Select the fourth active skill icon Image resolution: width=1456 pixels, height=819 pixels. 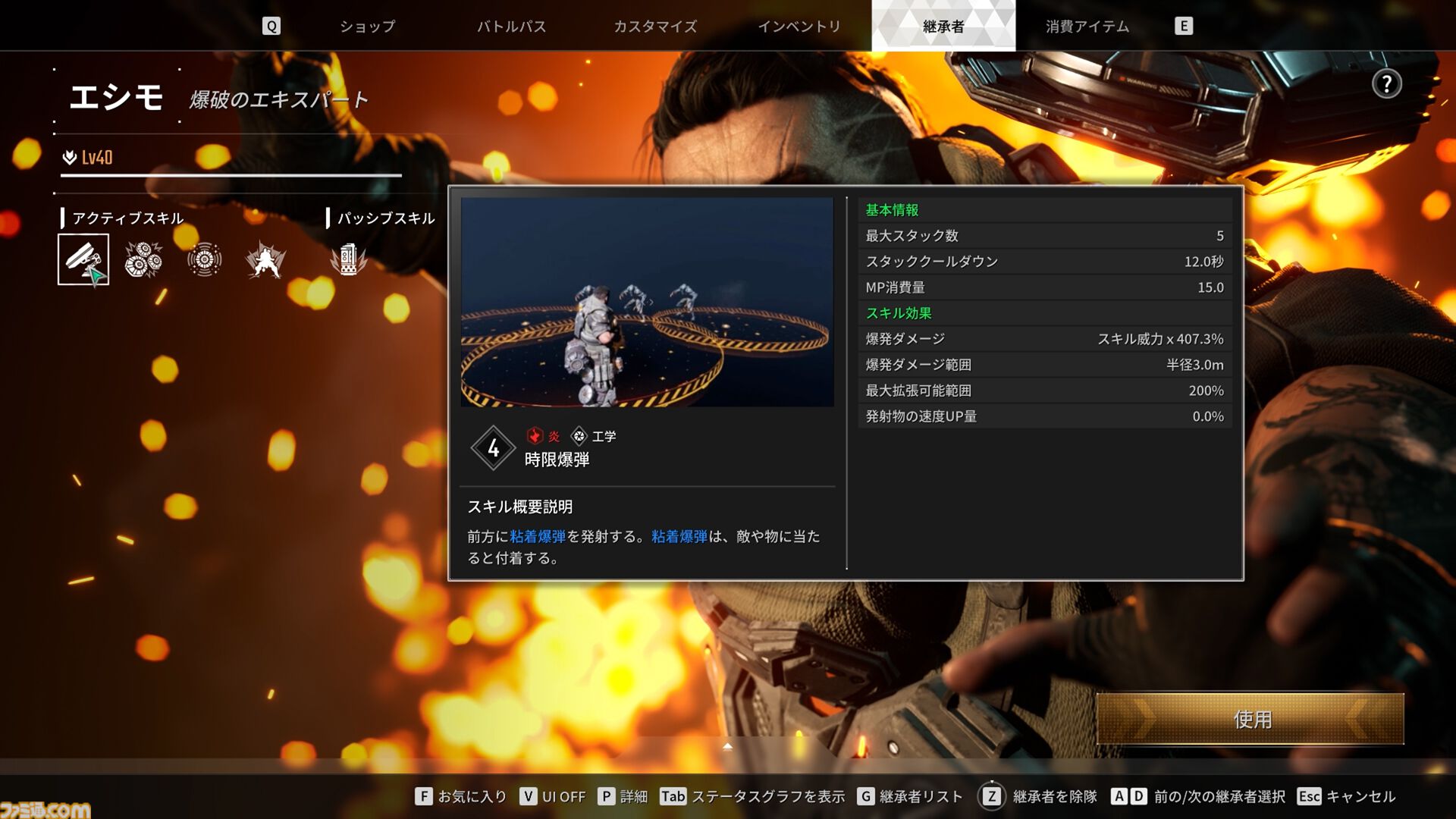[x=265, y=259]
